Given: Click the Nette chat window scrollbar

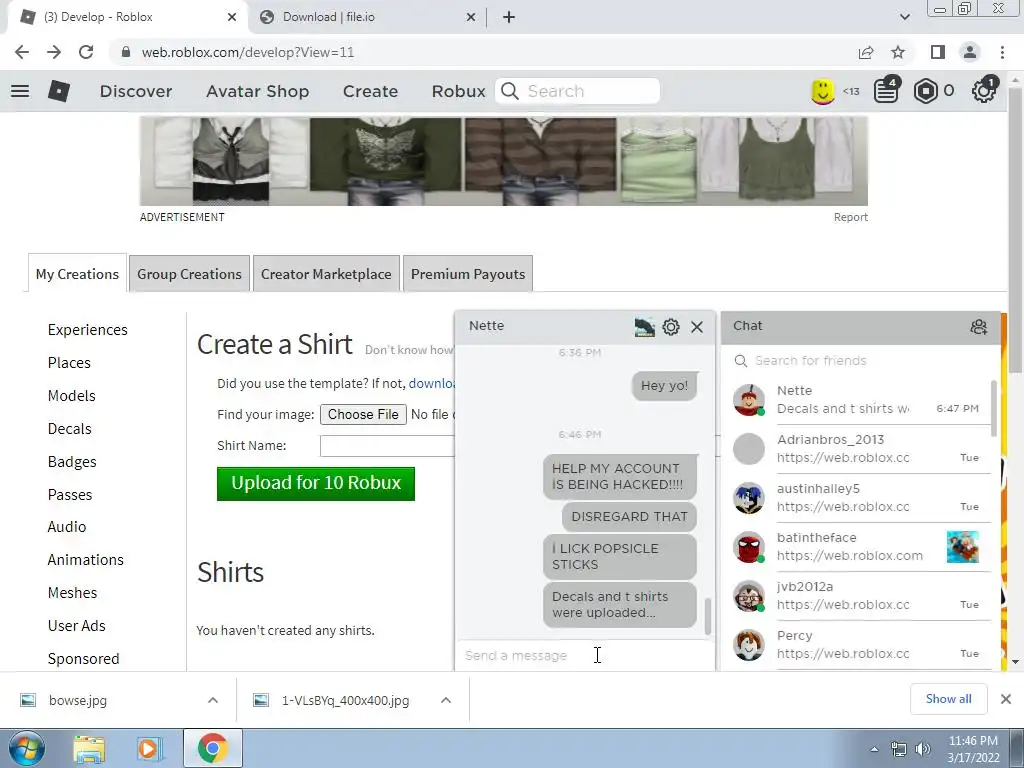Looking at the screenshot, I should (708, 615).
